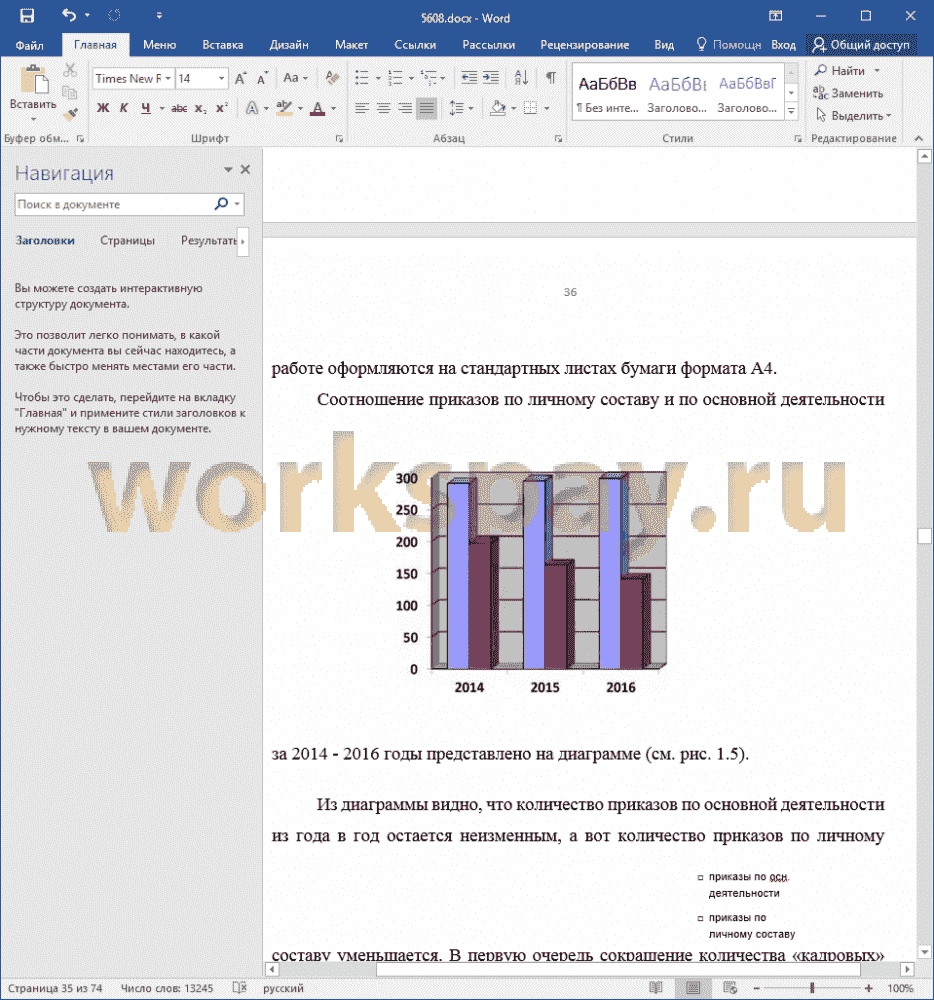Toggle bold formatting Ж
Image resolution: width=934 pixels, height=1000 pixels.
pos(103,108)
